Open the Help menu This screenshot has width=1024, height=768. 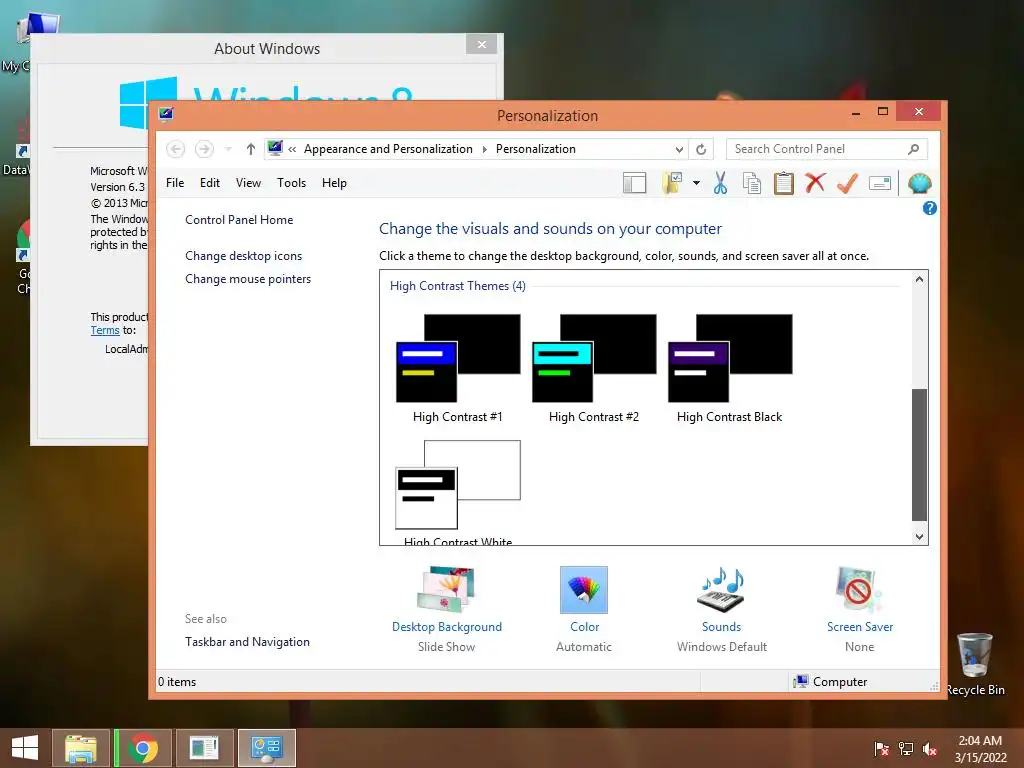pos(334,183)
